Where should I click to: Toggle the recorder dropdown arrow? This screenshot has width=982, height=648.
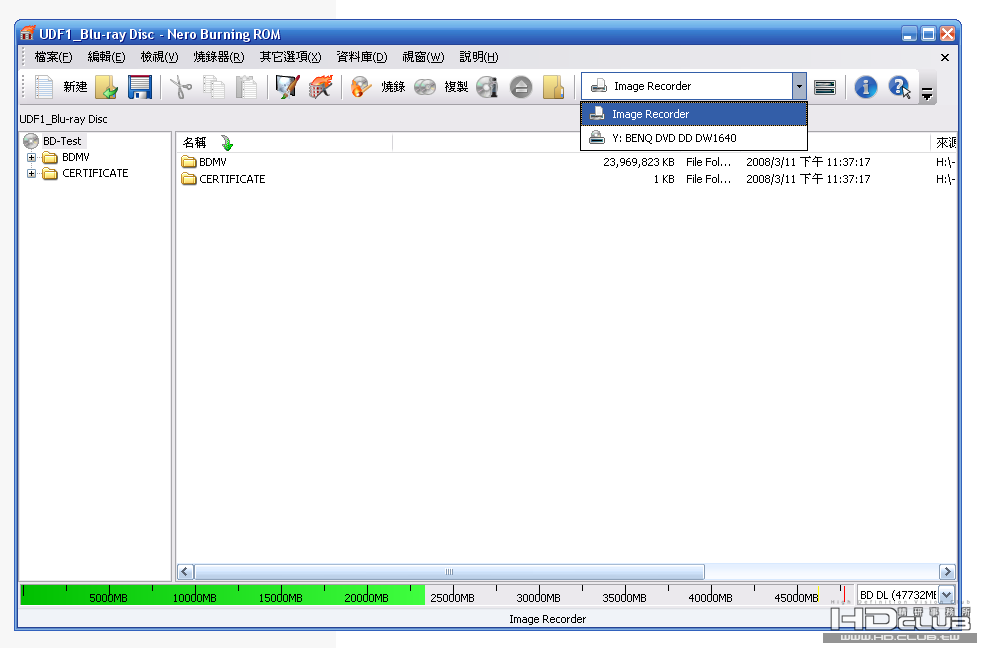(x=799, y=86)
